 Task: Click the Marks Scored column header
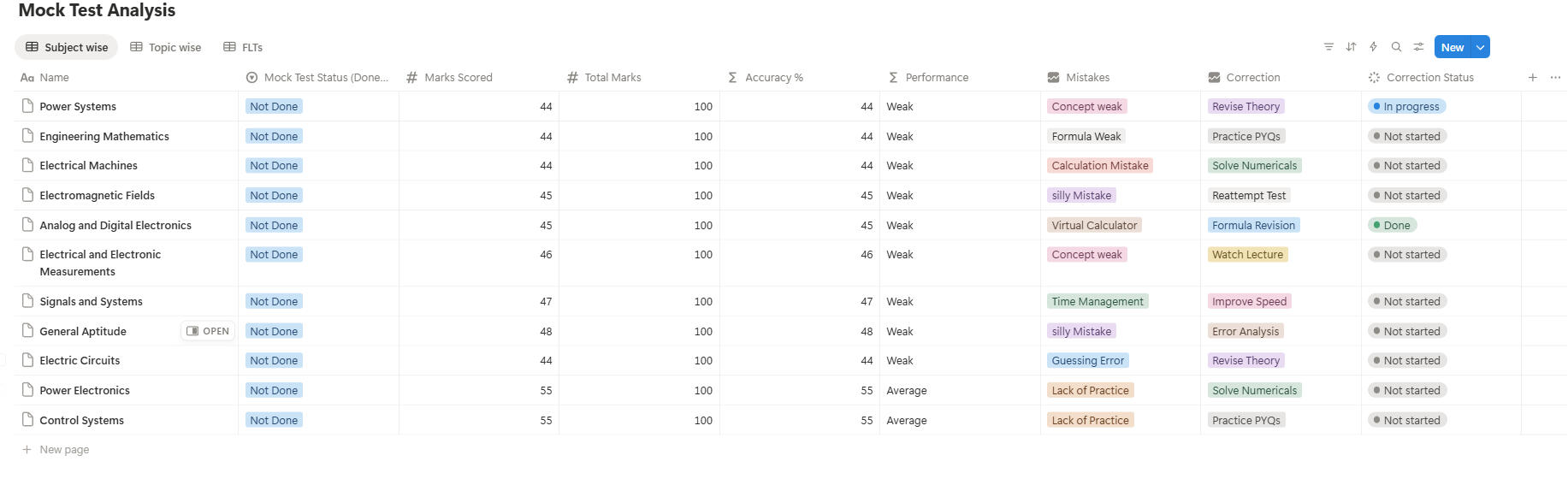coord(458,77)
